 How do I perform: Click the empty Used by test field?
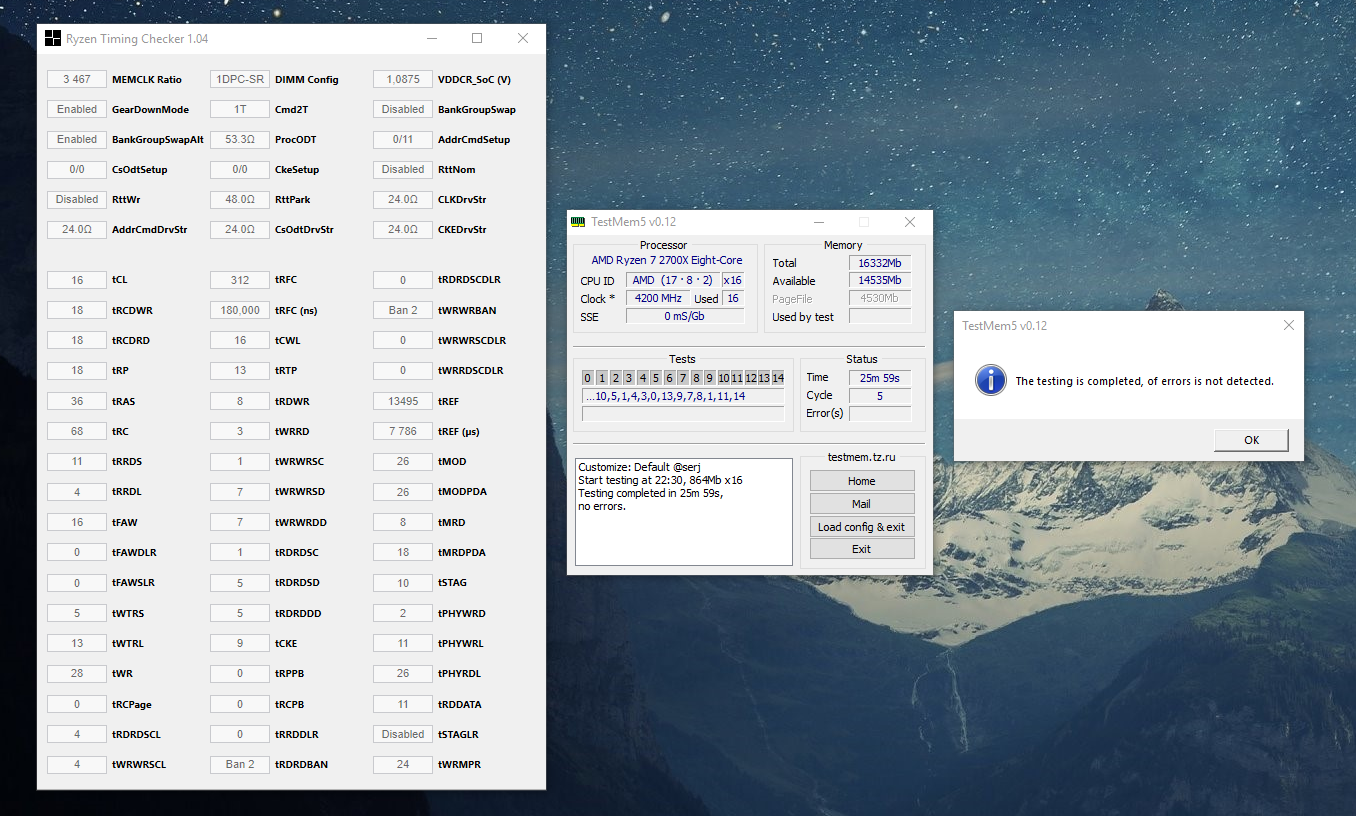pos(880,316)
